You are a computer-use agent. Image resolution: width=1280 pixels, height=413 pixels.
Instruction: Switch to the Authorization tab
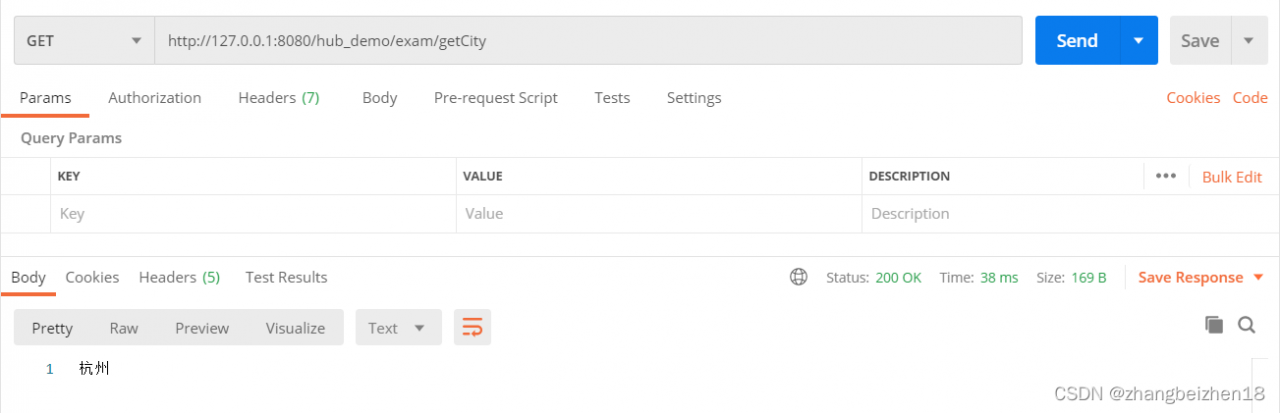click(x=154, y=98)
